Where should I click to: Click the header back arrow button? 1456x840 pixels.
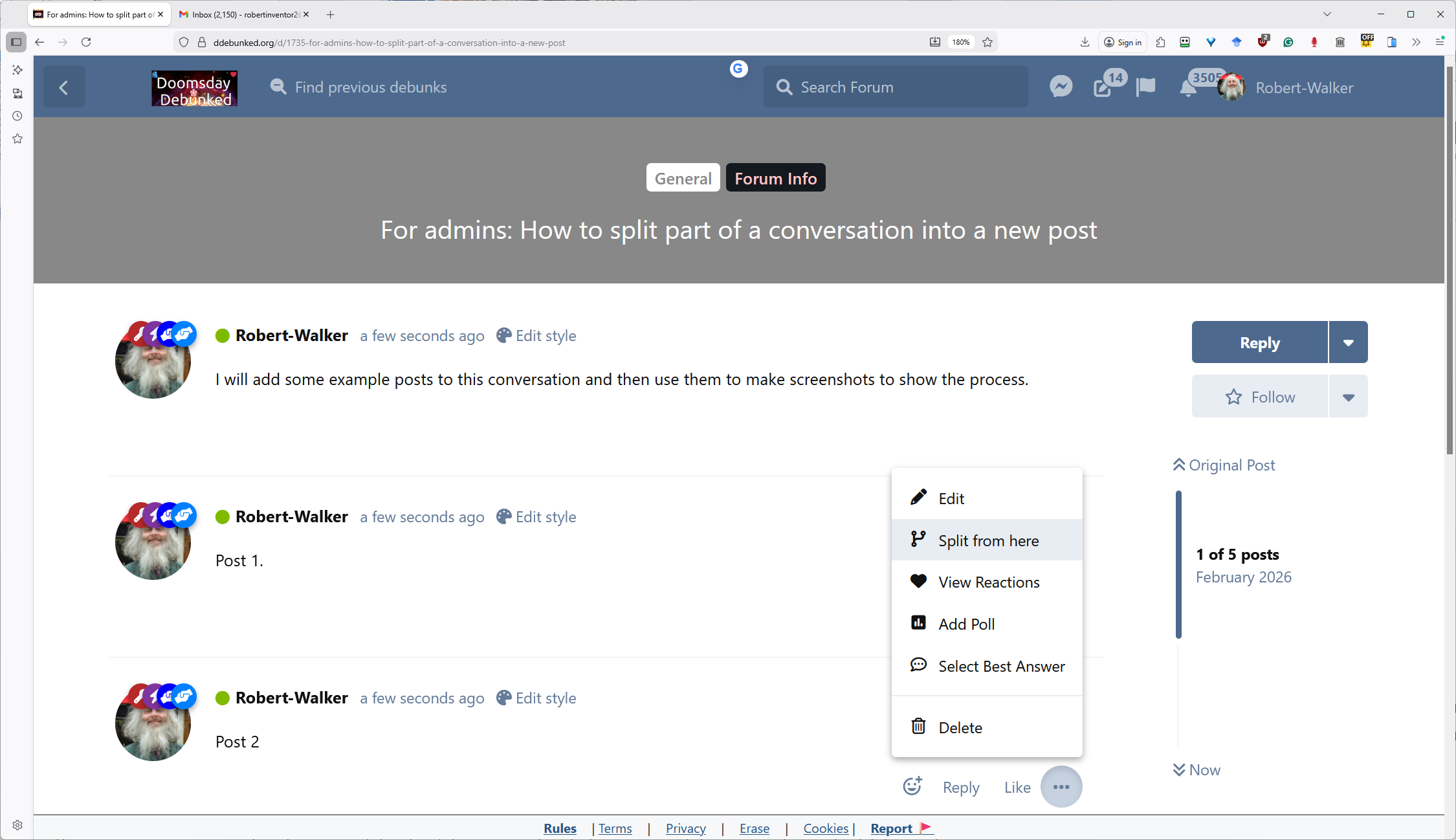pos(63,87)
